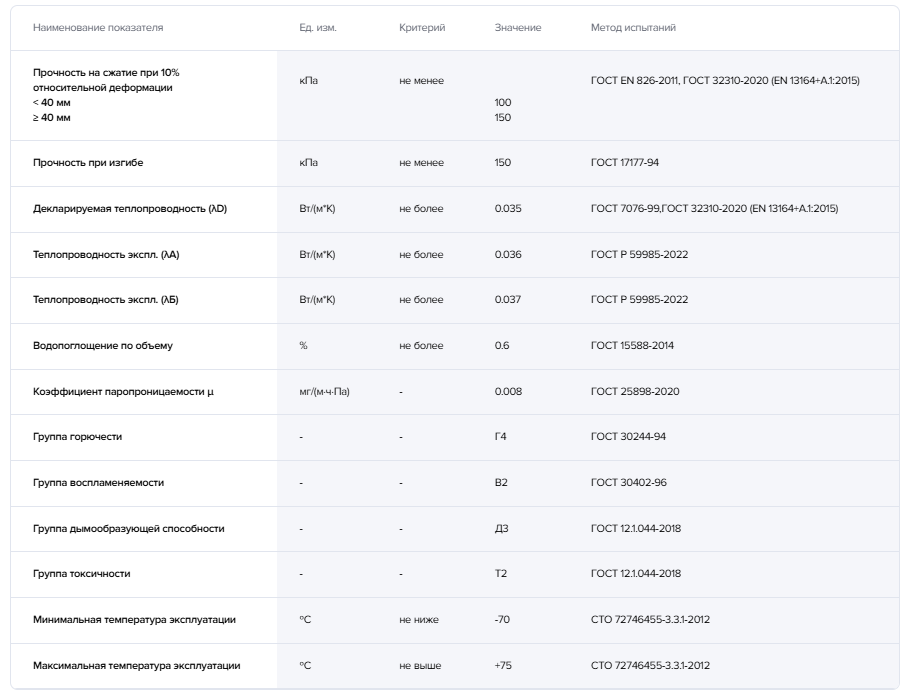Click the 'Группа токсичности' row label

click(81, 574)
